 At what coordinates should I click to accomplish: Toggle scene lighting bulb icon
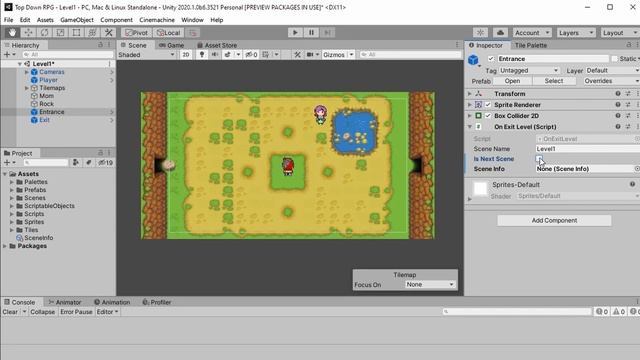(x=202, y=55)
